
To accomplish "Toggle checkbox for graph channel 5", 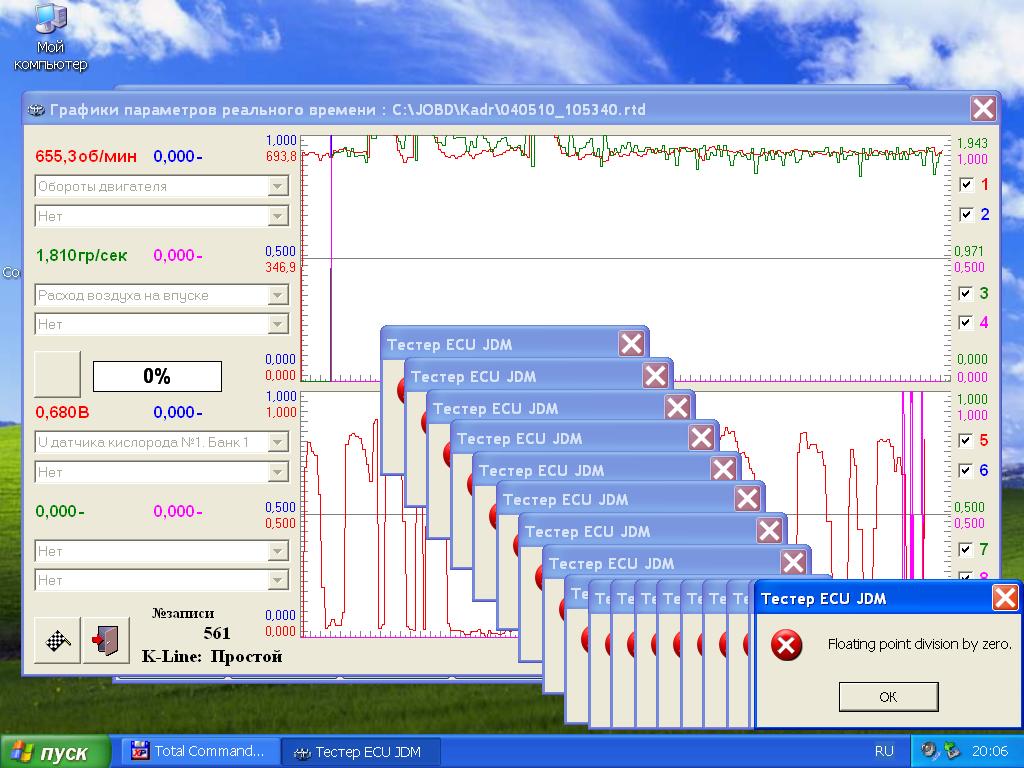I will [x=966, y=441].
